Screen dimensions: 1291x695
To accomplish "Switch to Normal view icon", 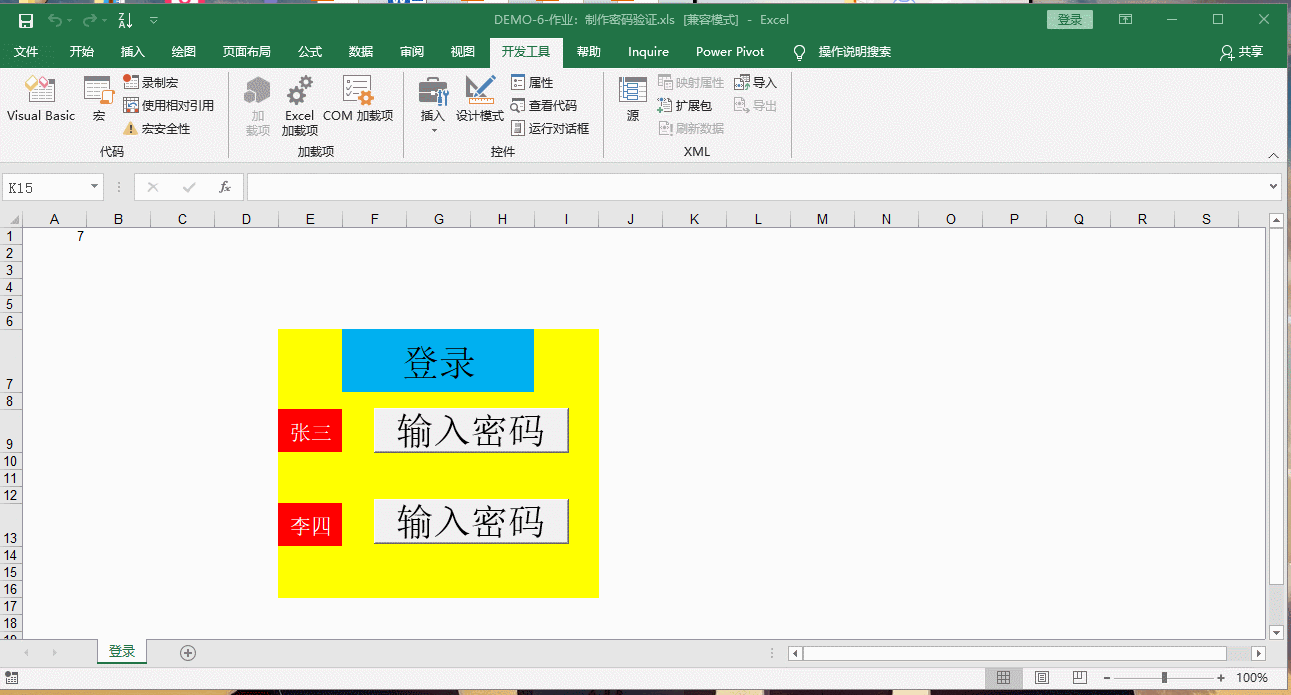I will click(x=1003, y=678).
